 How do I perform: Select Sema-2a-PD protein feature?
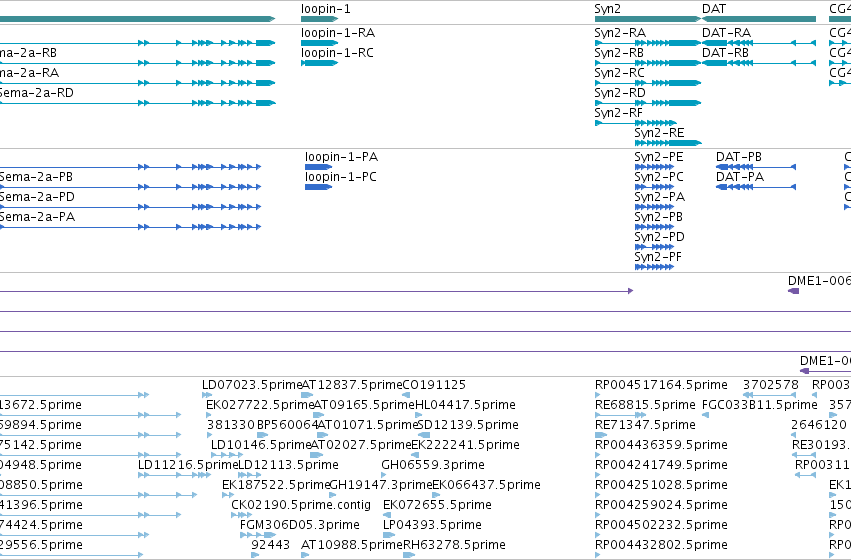click(x=130, y=207)
